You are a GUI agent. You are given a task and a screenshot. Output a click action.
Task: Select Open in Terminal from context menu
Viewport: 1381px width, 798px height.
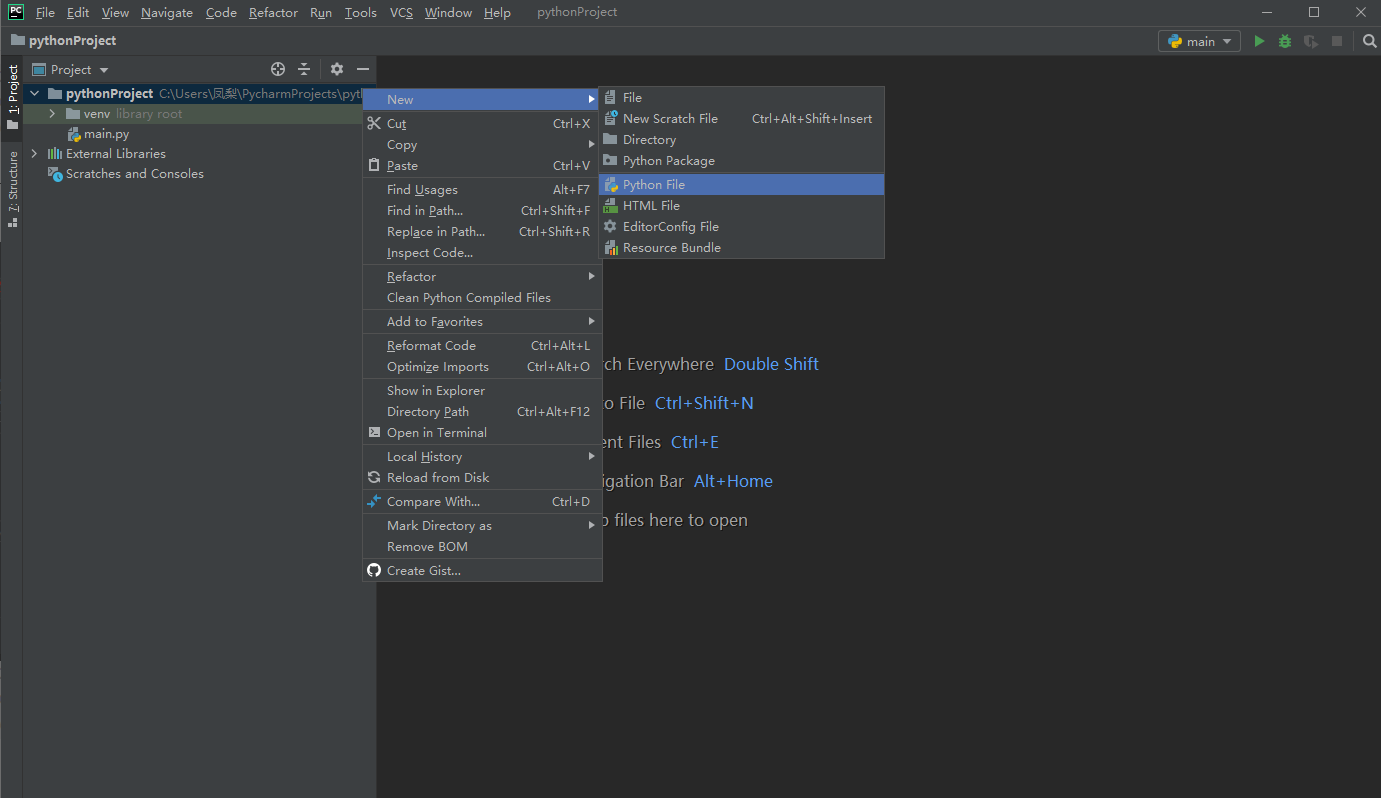pyautogui.click(x=434, y=432)
